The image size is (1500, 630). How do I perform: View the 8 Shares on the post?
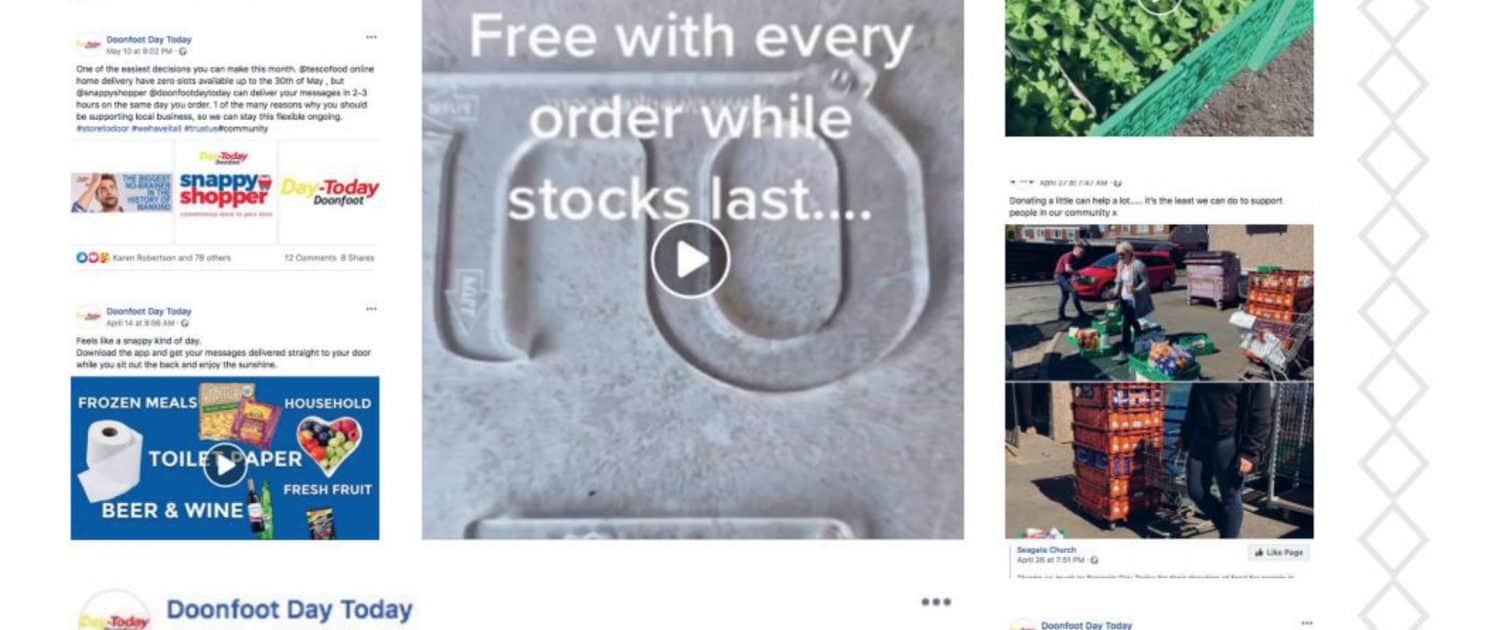[x=357, y=258]
